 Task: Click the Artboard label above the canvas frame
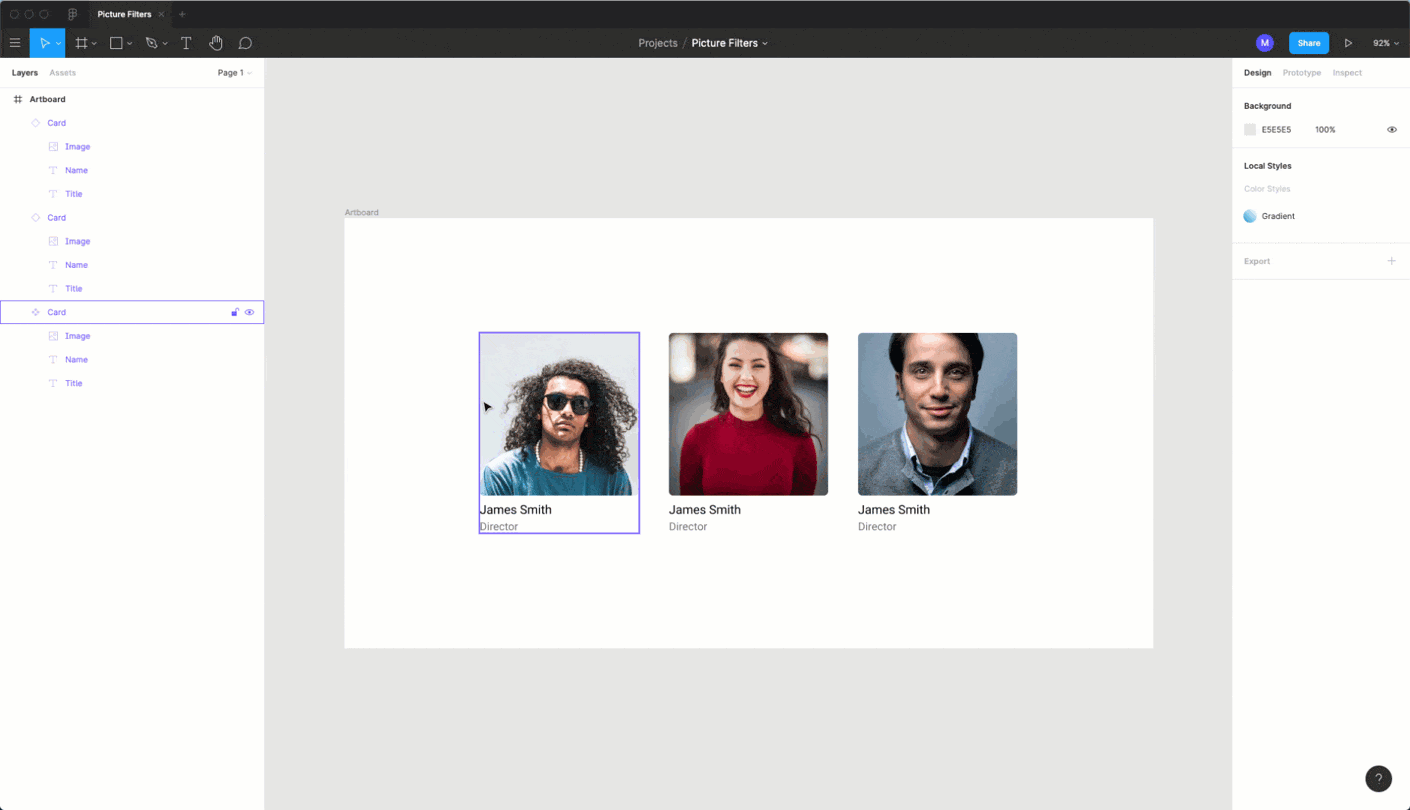click(x=361, y=212)
